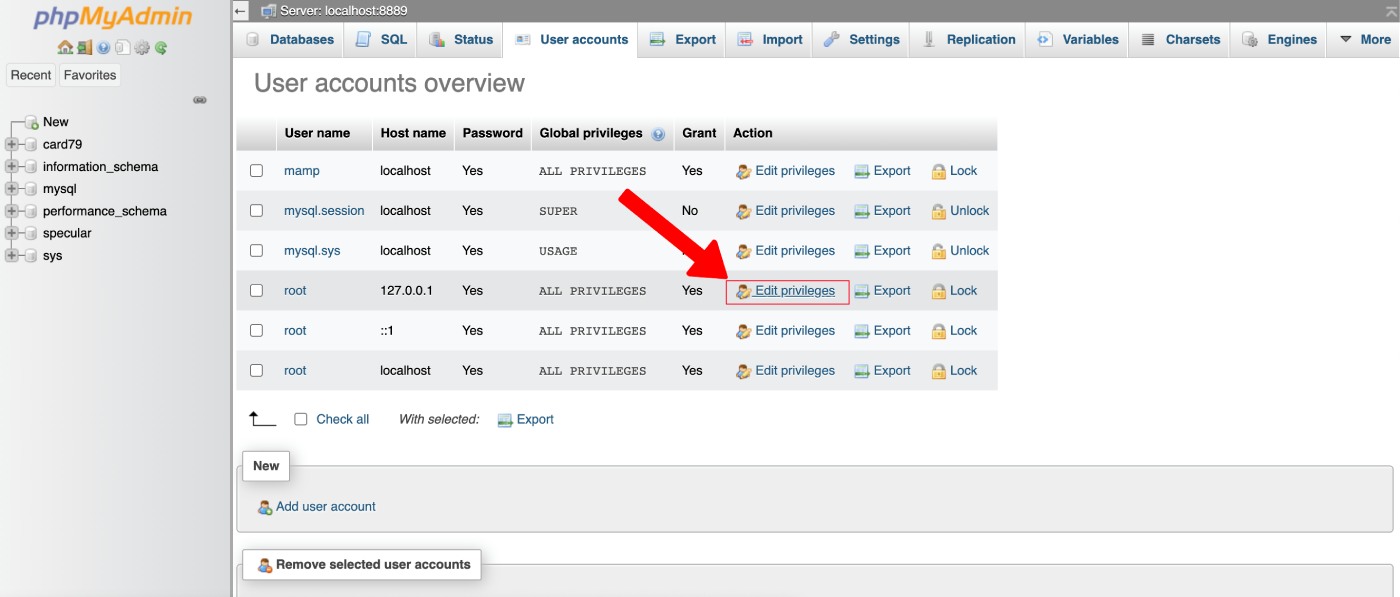The height and width of the screenshot is (597, 1400).
Task: Select the mysql.session user checkbox
Action: tap(256, 211)
